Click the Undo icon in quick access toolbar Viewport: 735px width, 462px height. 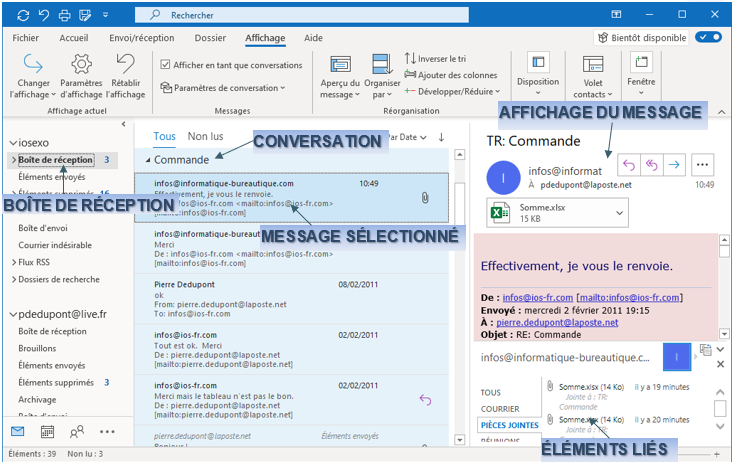click(x=44, y=15)
